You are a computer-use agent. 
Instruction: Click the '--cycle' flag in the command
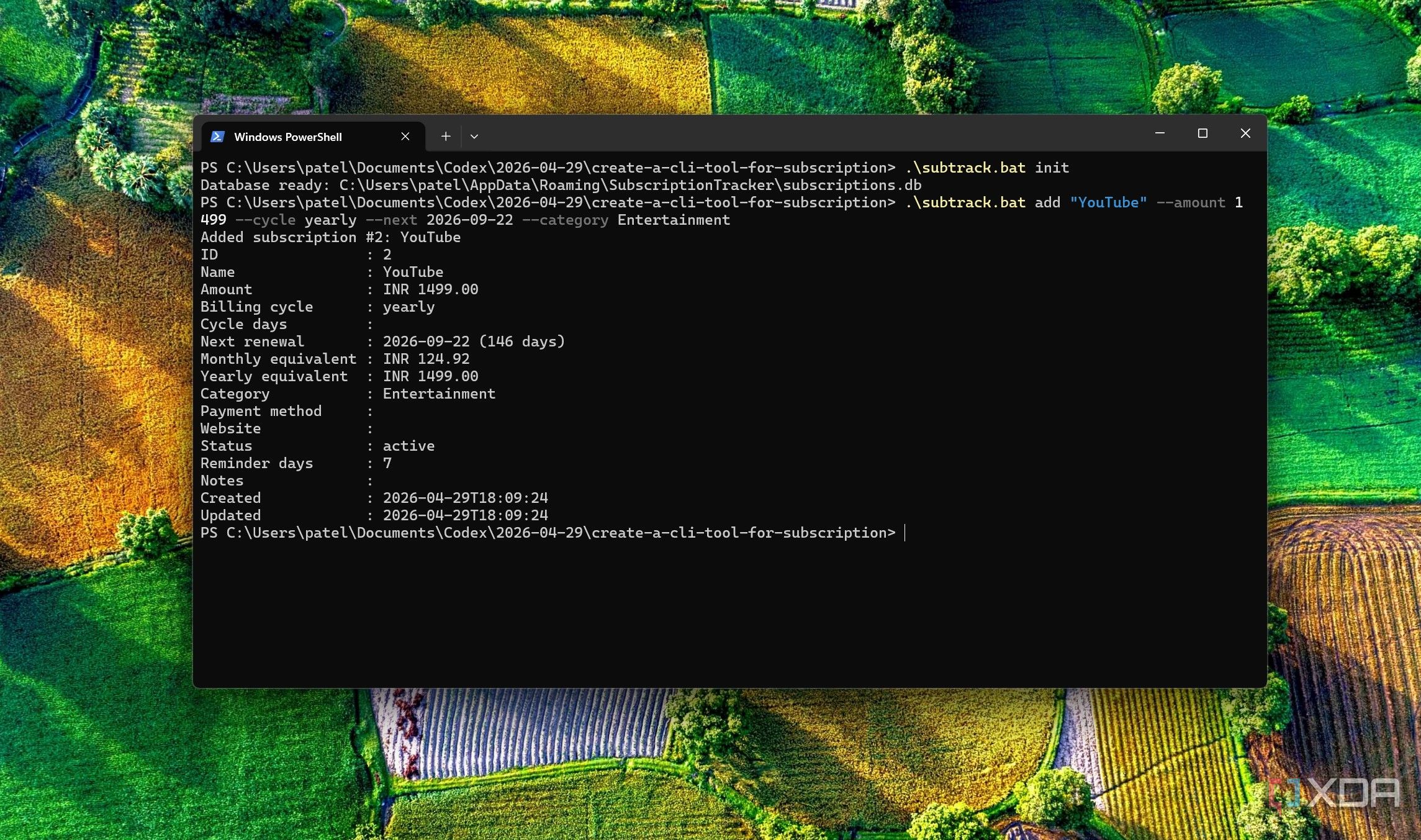265,220
